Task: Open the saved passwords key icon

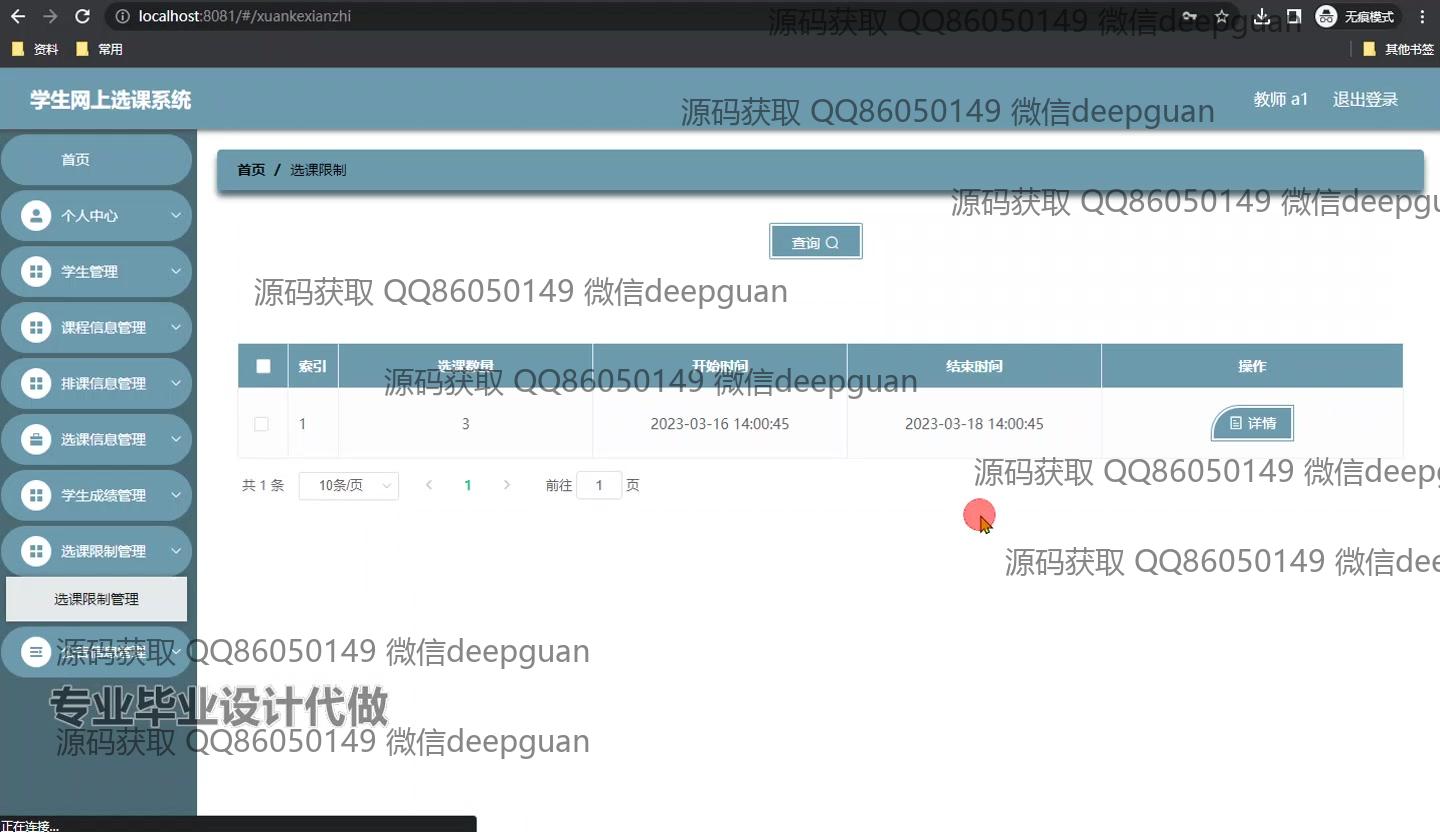Action: pos(1190,16)
